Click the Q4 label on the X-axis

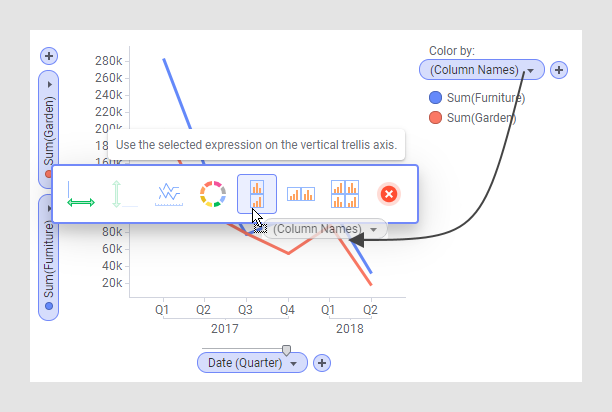point(287,310)
